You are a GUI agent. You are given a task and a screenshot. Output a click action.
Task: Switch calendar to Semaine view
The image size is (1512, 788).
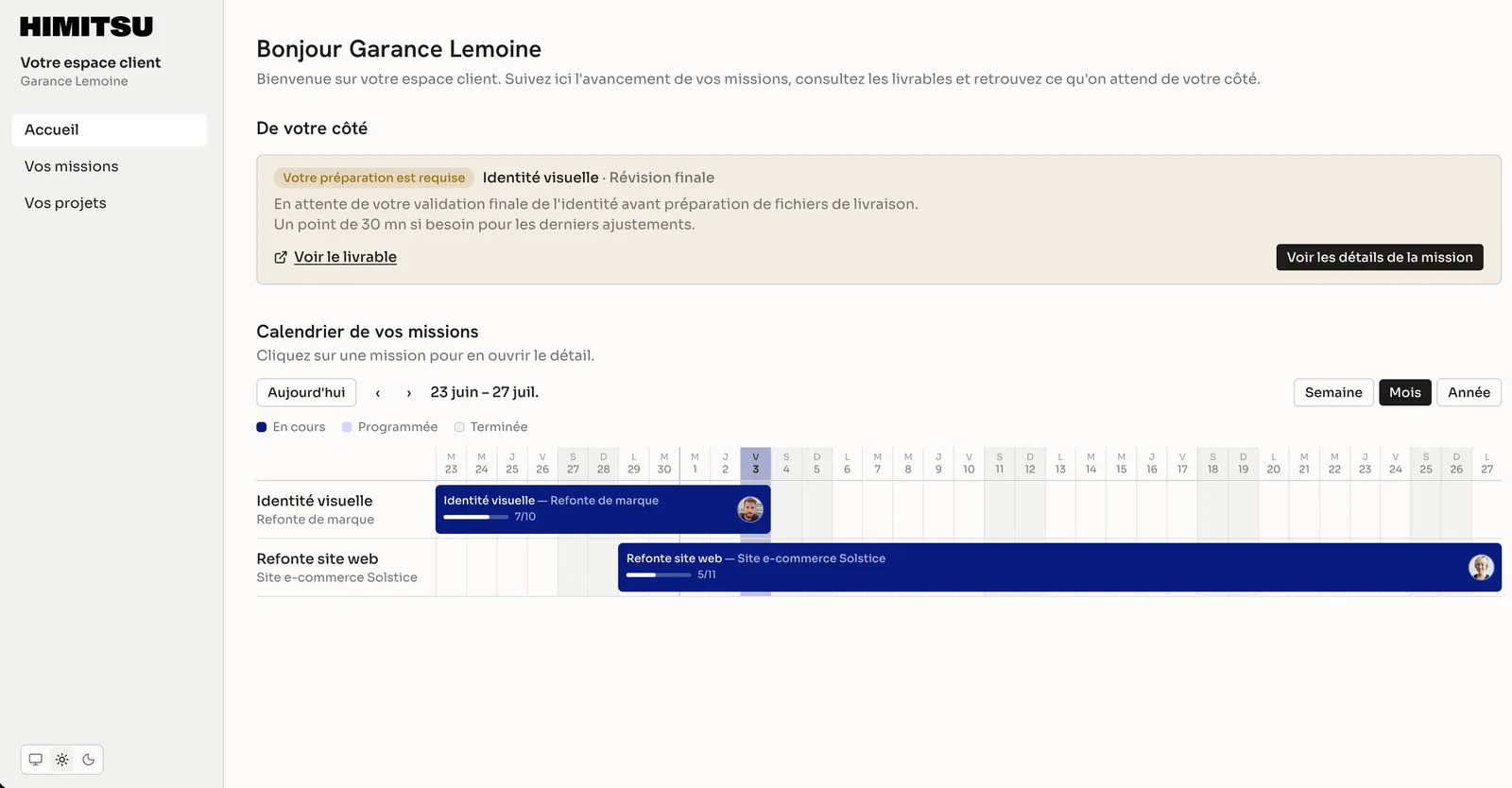coord(1333,392)
